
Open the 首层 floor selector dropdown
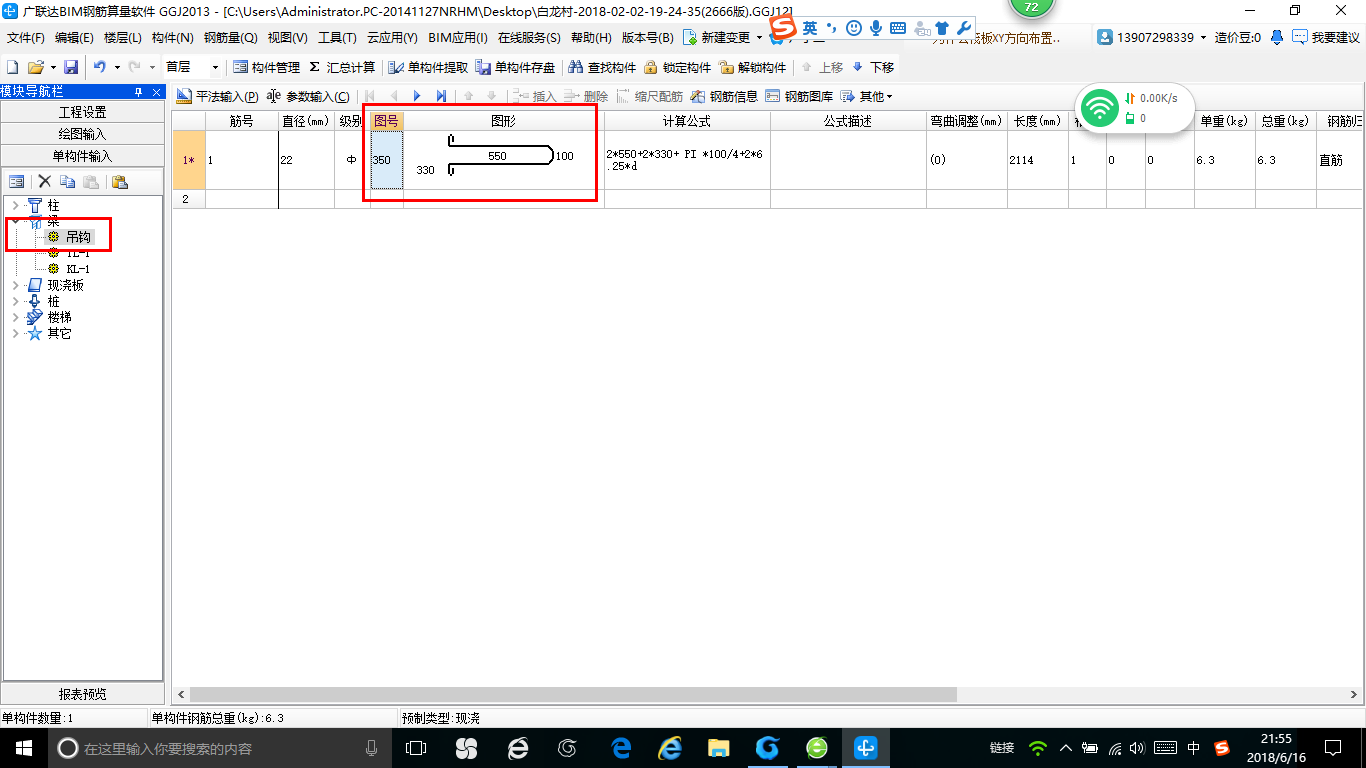[216, 67]
